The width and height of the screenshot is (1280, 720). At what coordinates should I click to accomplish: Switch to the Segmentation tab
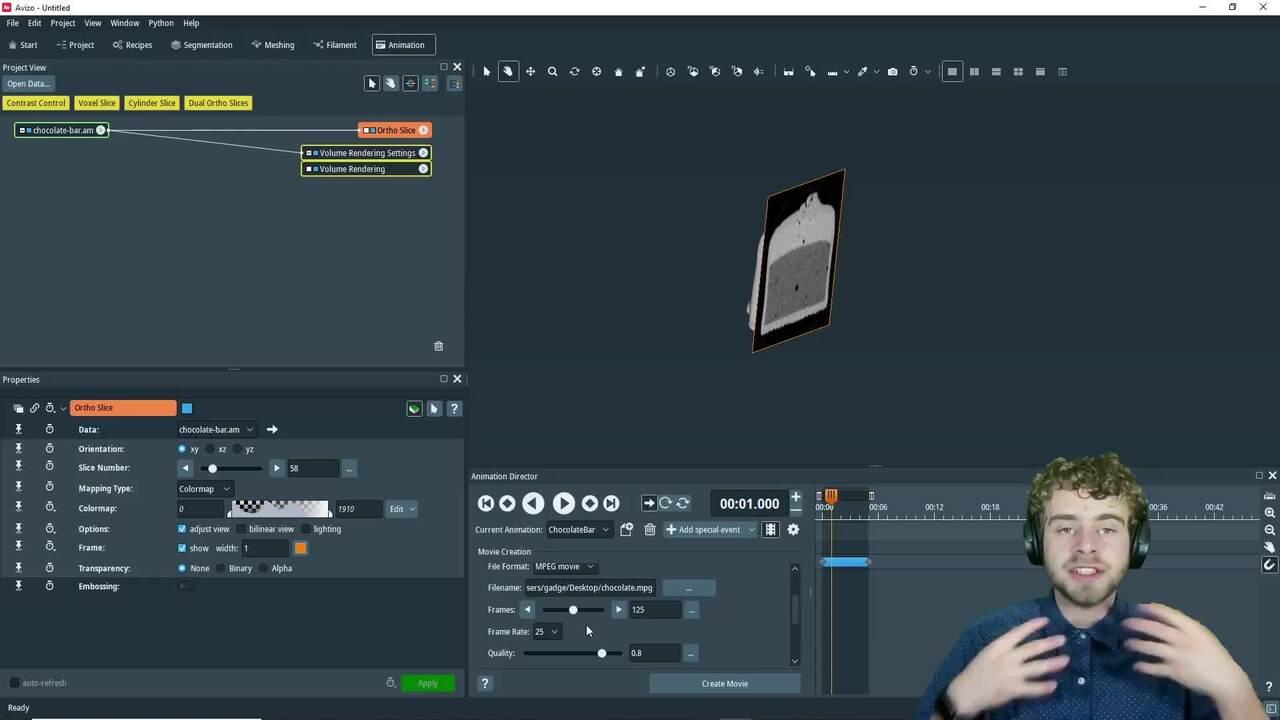coord(201,45)
